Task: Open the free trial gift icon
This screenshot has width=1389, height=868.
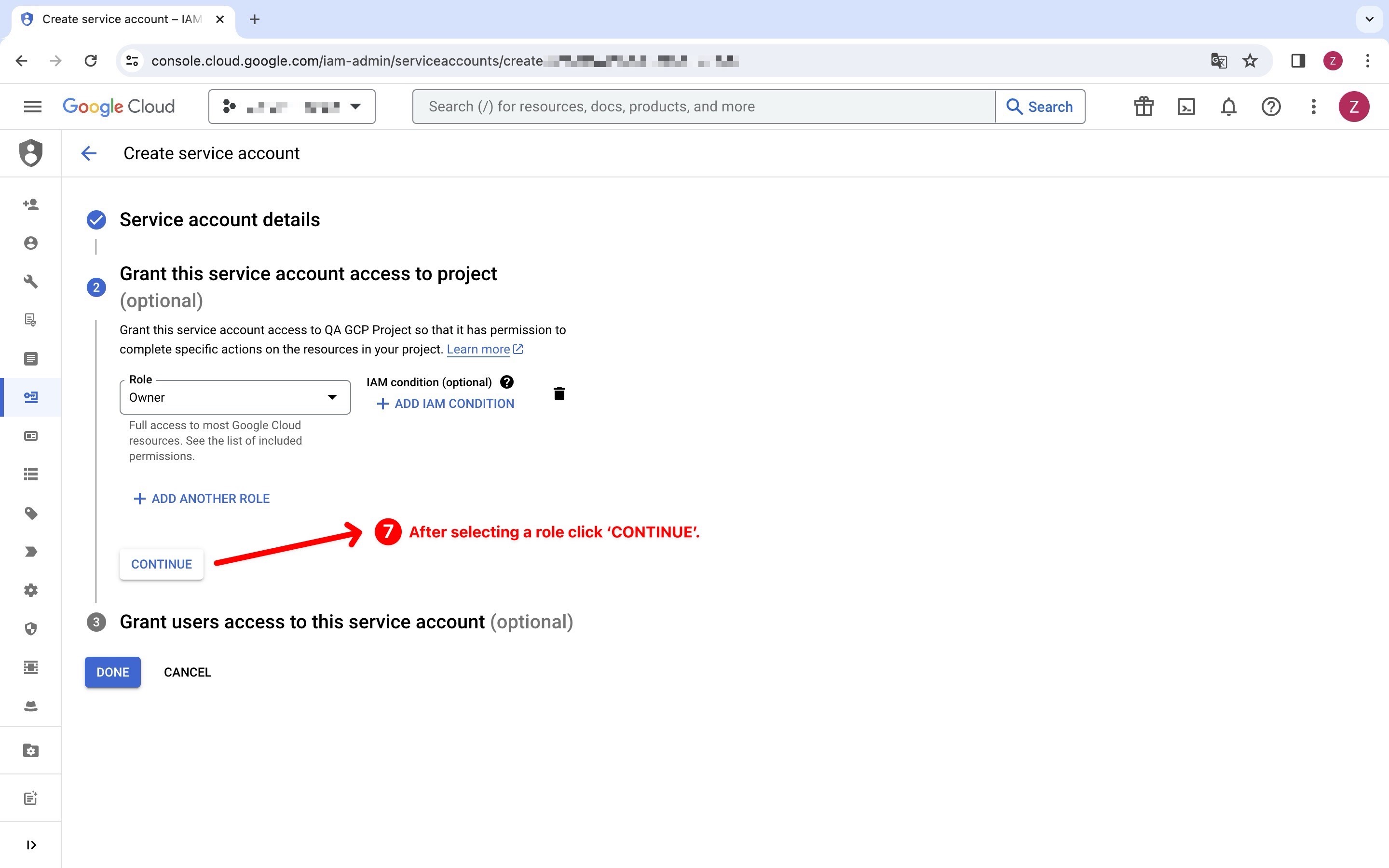Action: pyautogui.click(x=1144, y=106)
